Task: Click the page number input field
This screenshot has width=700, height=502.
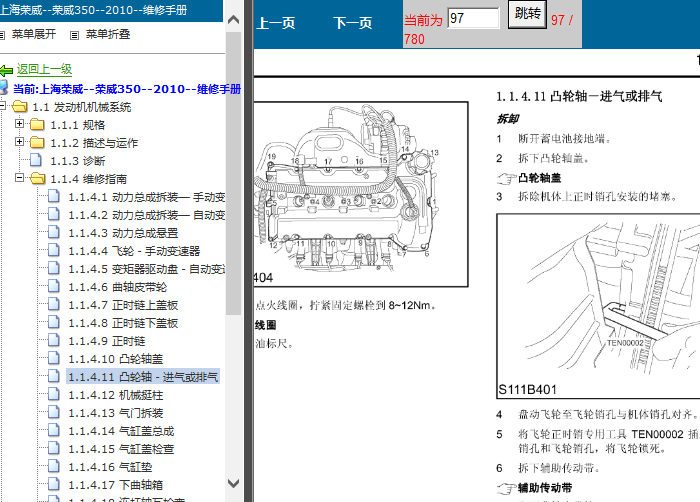Action: click(x=473, y=18)
